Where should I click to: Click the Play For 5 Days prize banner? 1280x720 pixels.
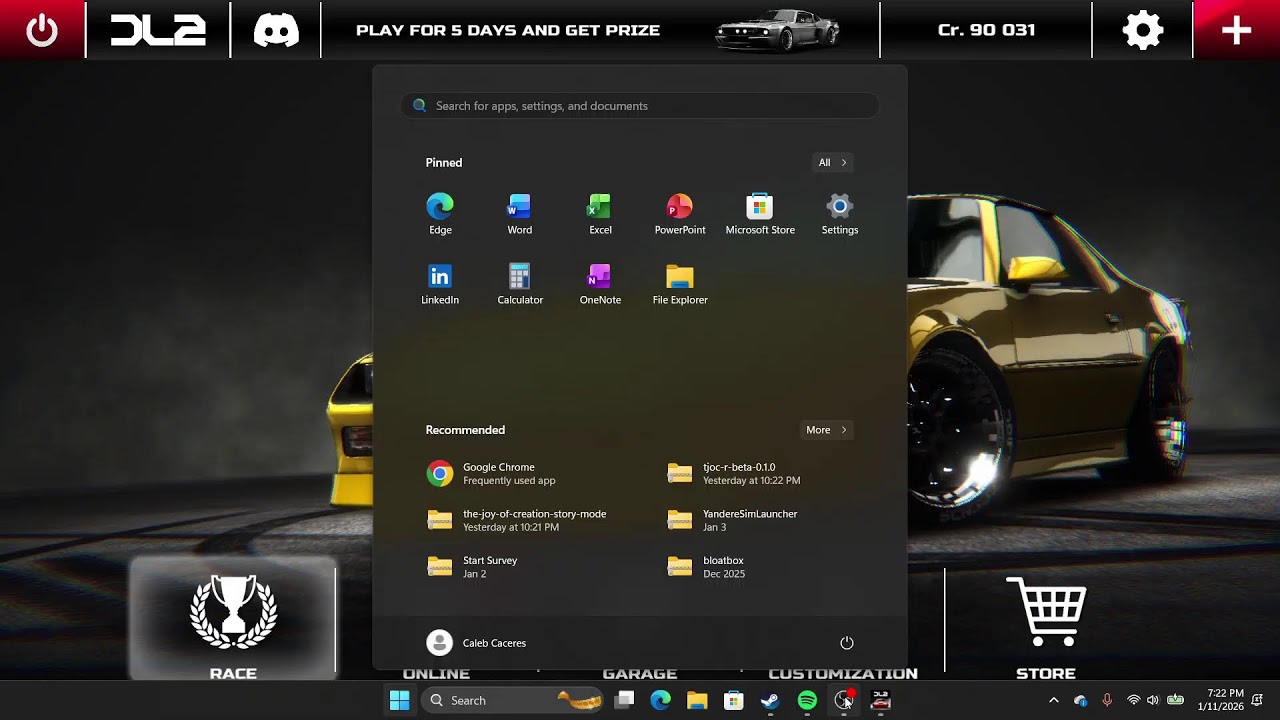click(x=508, y=30)
